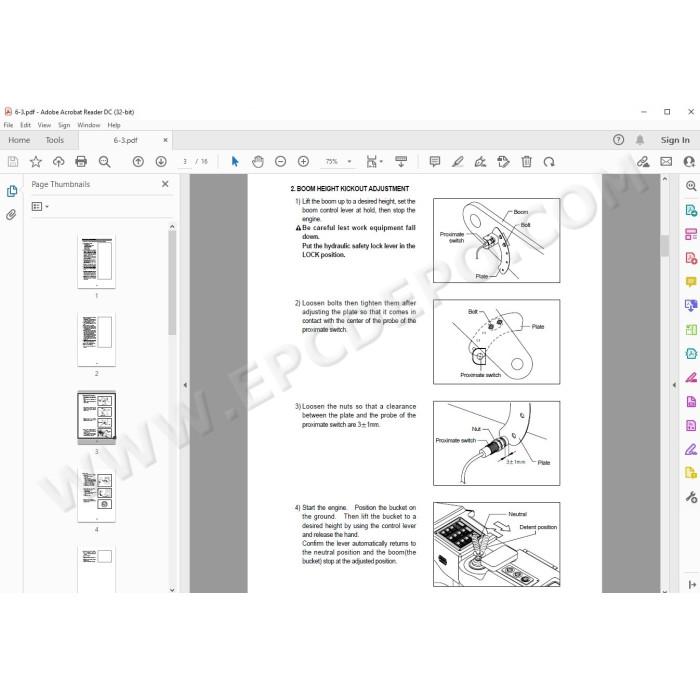
Task: Open account profile icon
Action: pos(689,162)
